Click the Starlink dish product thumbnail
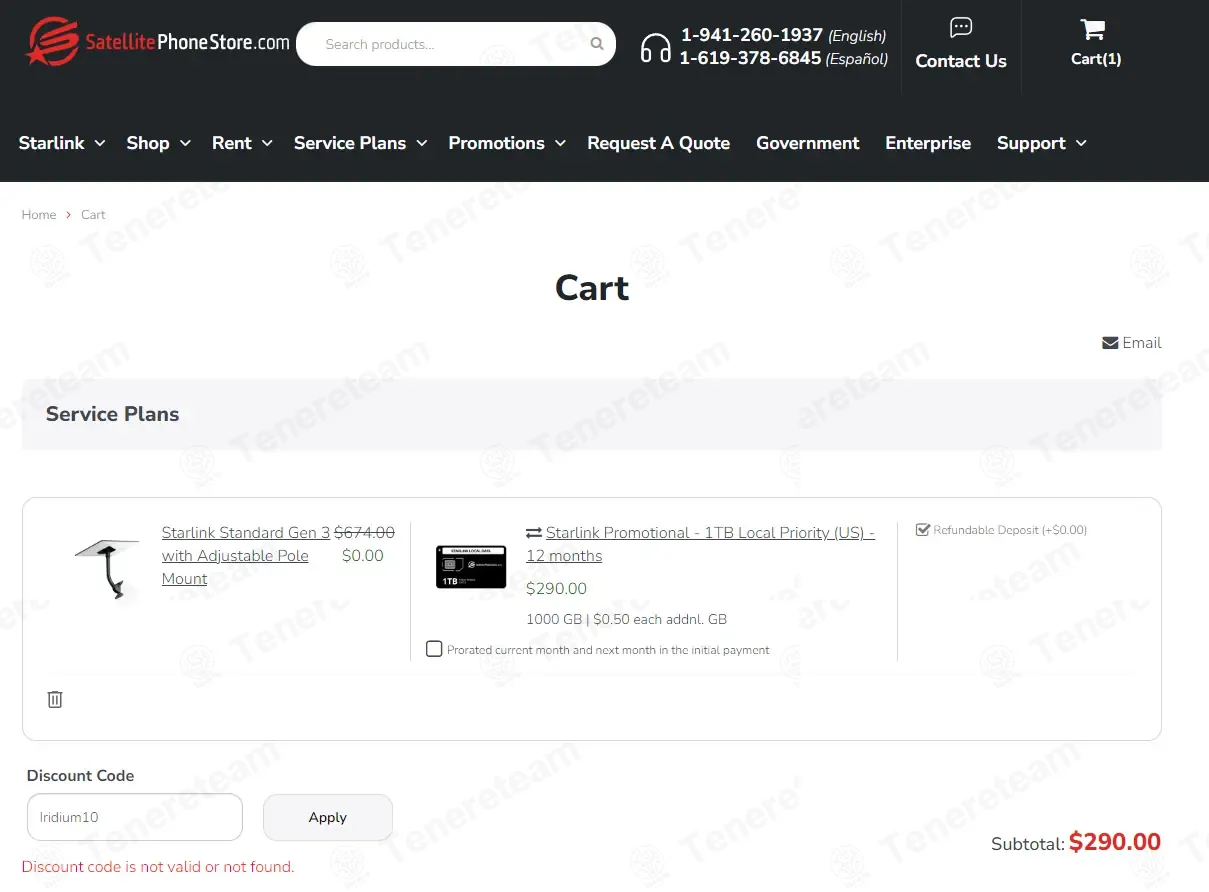Screen dimensions: 1209x892 tap(107, 567)
